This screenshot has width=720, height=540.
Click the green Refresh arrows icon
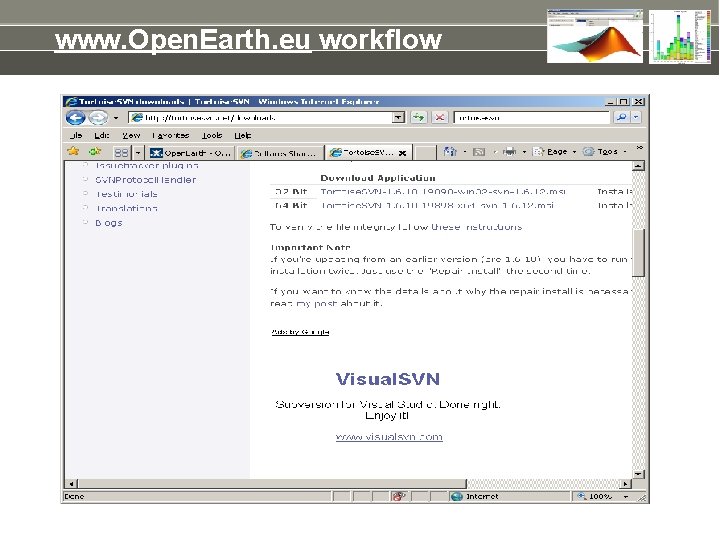418,118
